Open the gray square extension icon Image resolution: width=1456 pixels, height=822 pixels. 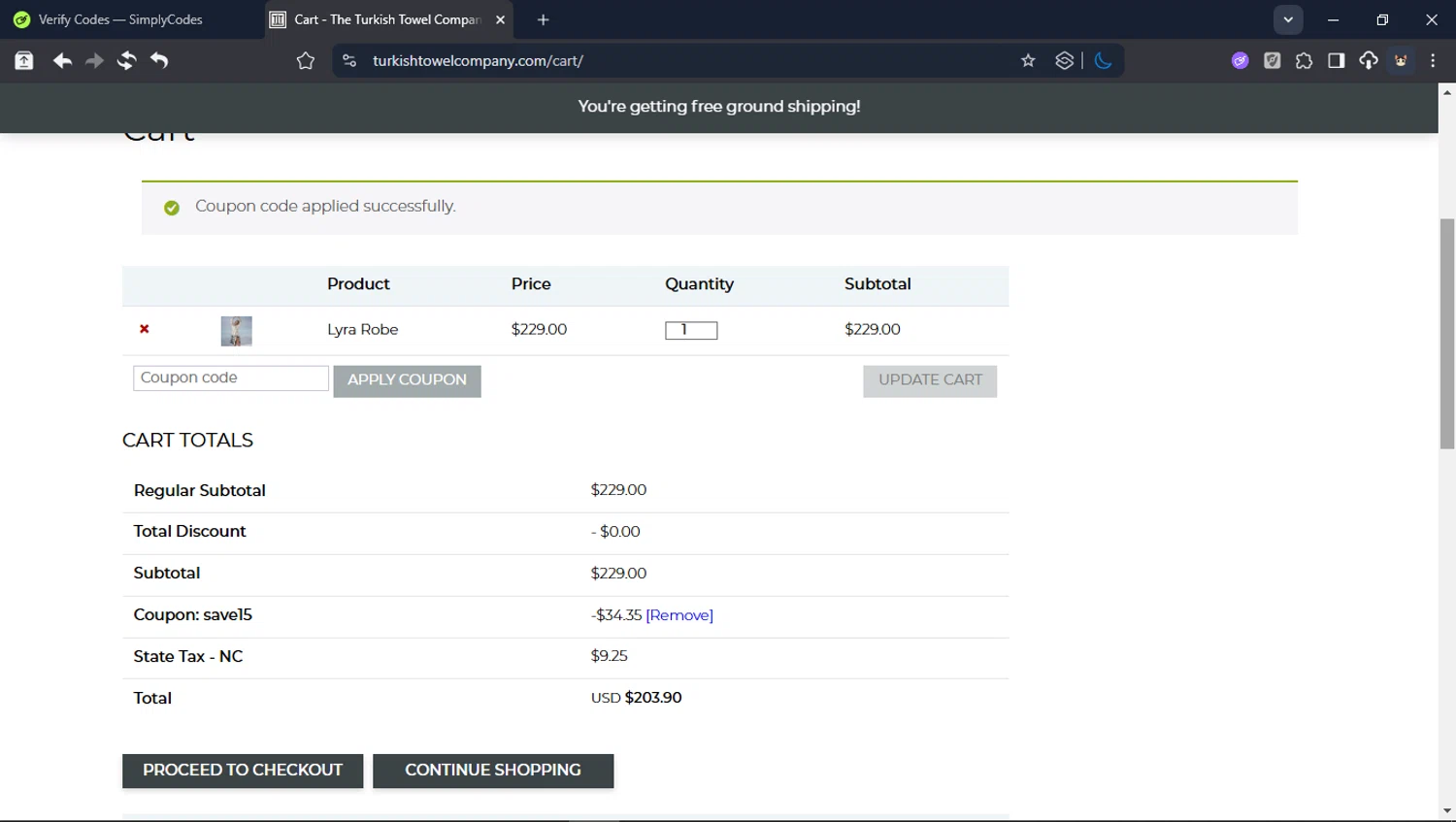click(x=1273, y=61)
